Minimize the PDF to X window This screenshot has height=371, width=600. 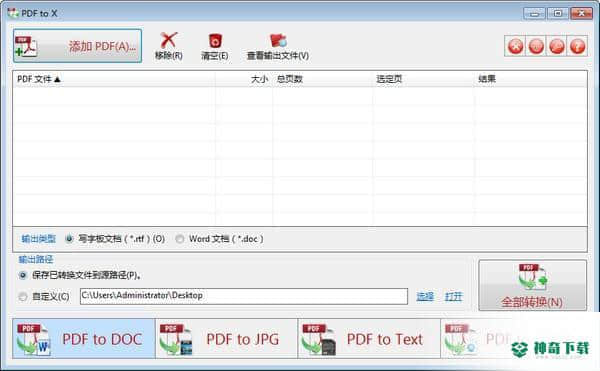[535, 14]
